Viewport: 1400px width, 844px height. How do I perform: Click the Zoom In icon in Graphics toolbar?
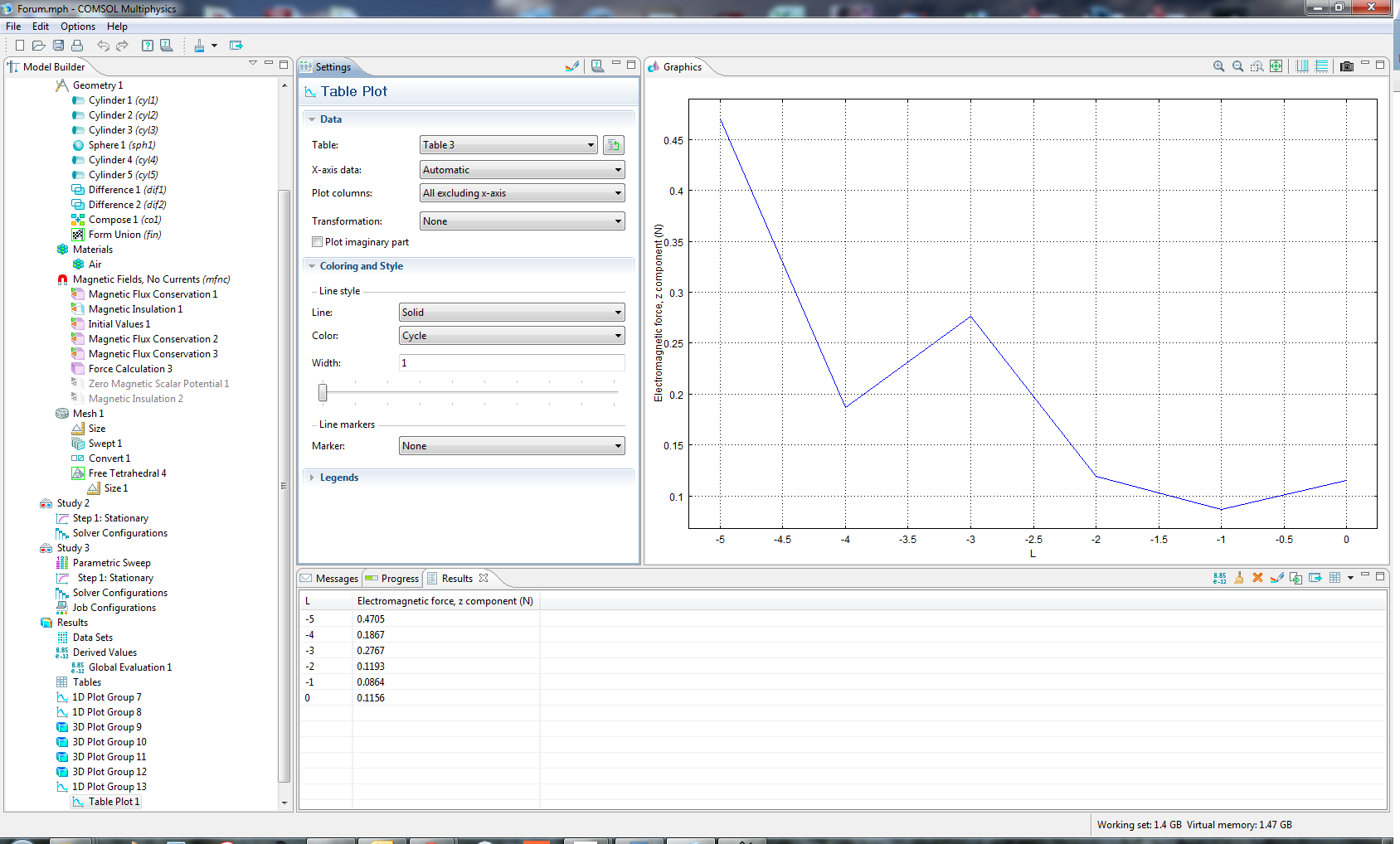pos(1218,66)
